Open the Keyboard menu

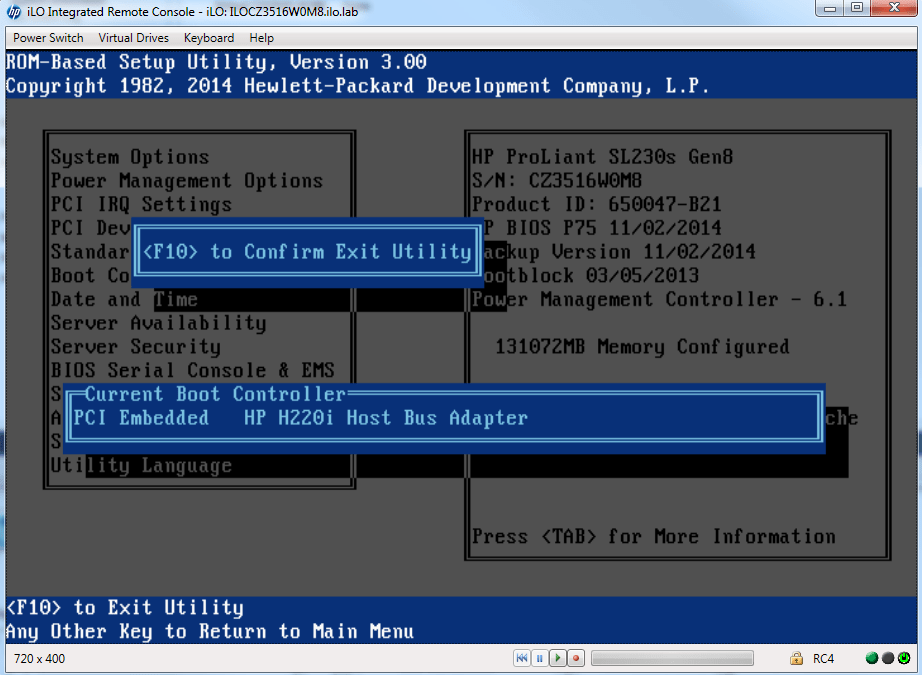[x=209, y=38]
